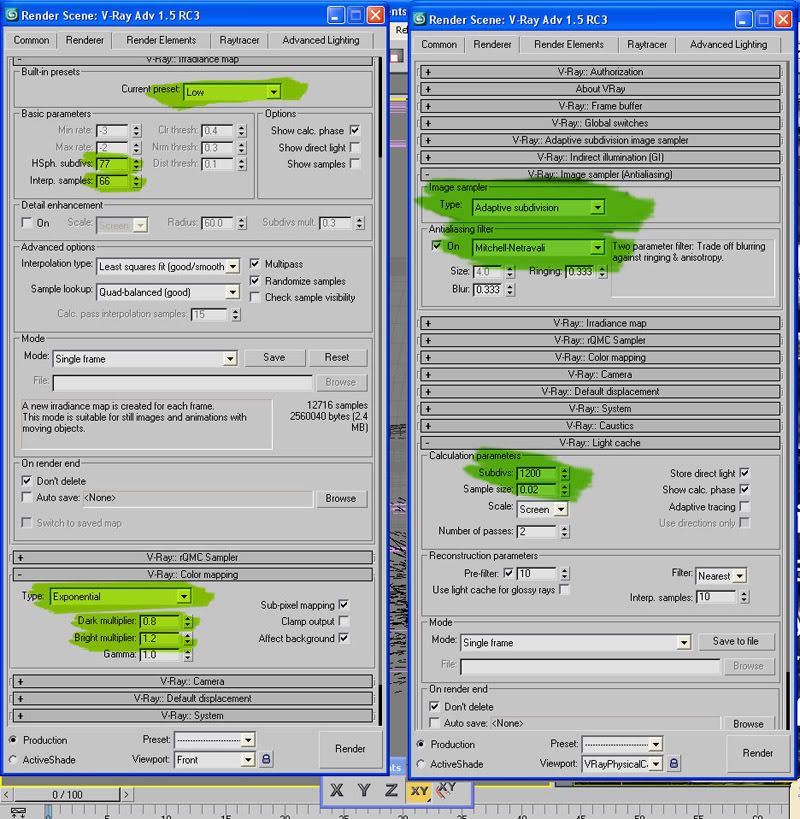This screenshot has height=819, width=800.
Task: Click the Save to file button
Action: [735, 641]
